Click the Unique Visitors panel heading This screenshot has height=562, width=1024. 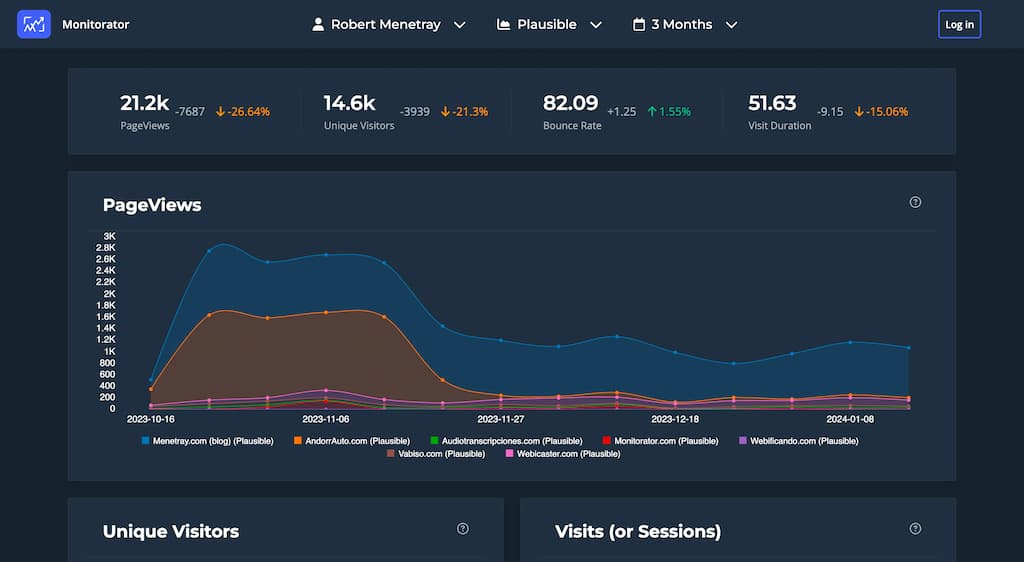171,531
